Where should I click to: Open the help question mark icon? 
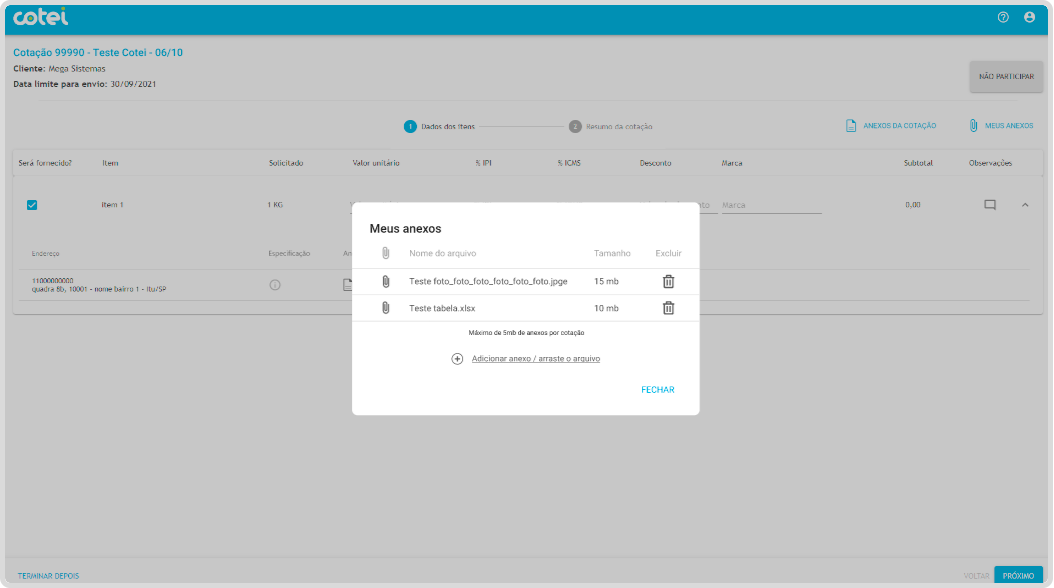coord(1003,18)
